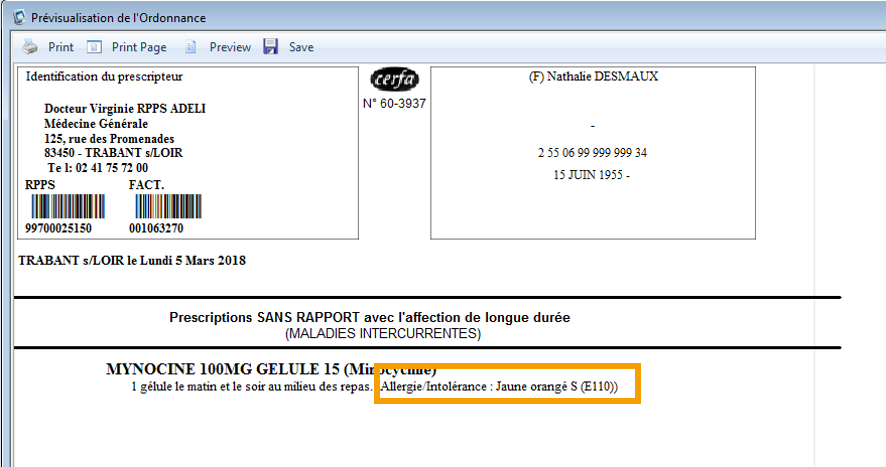Click the social security number 2 55 06 99
This screenshot has width=886, height=467.
pos(592,153)
